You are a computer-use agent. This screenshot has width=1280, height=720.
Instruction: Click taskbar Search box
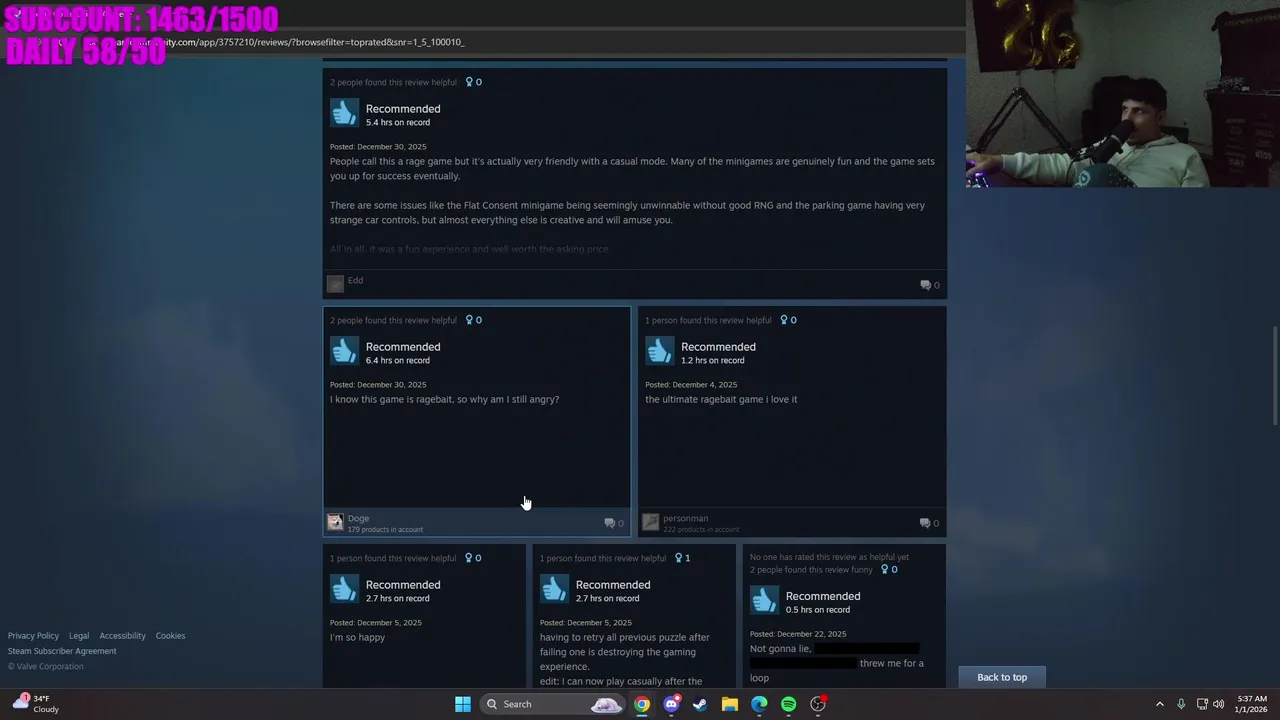pos(551,704)
